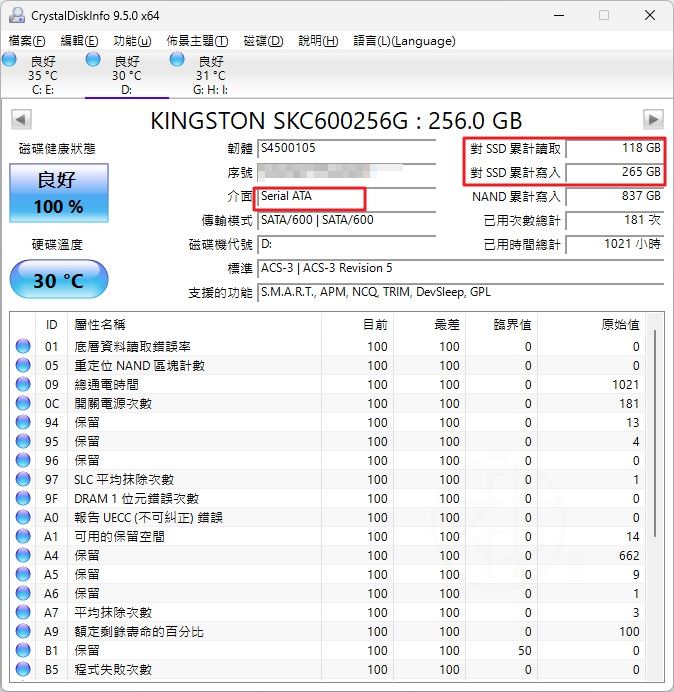Viewport: 674px width, 692px height.
Task: Click raw value 662 in row A4
Action: (x=629, y=555)
